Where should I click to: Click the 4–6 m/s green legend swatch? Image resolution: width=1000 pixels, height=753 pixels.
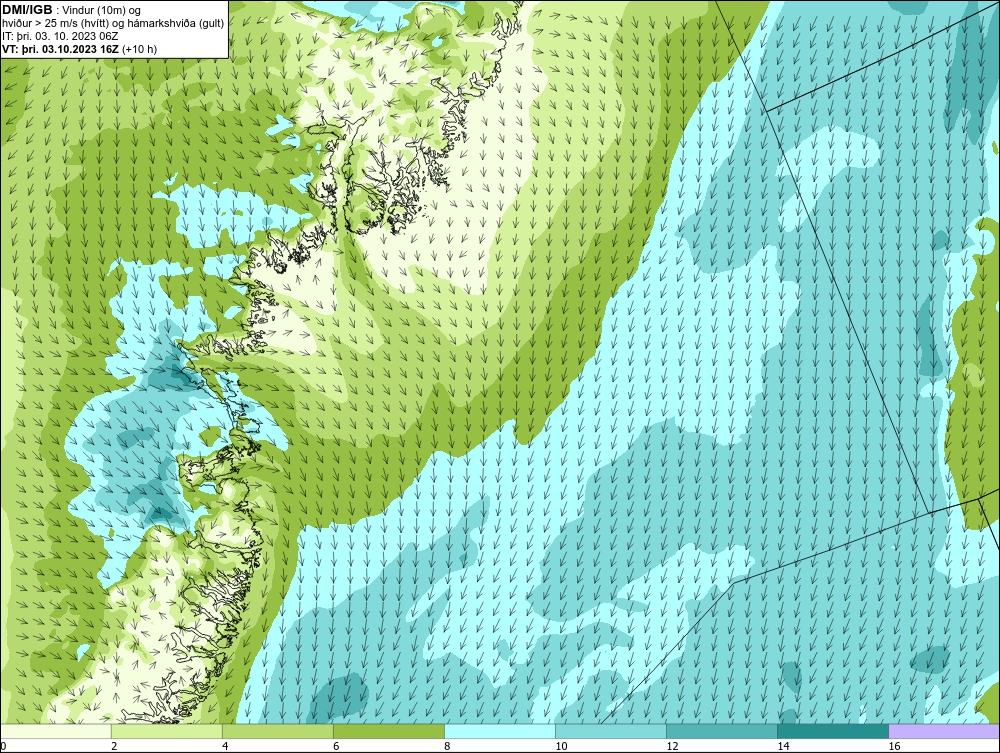[277, 731]
